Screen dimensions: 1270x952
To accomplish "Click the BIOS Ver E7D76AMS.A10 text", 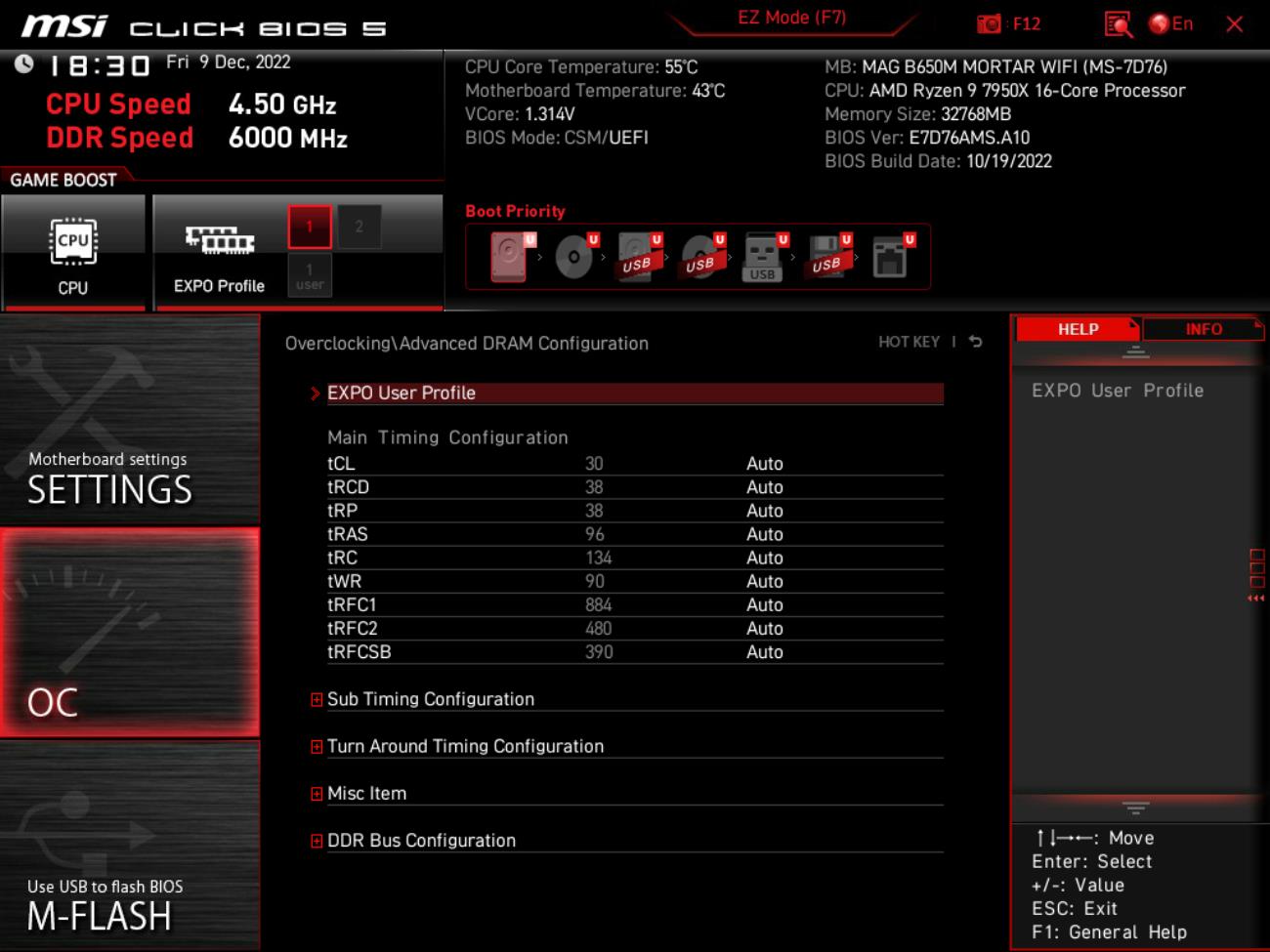I will (927, 138).
